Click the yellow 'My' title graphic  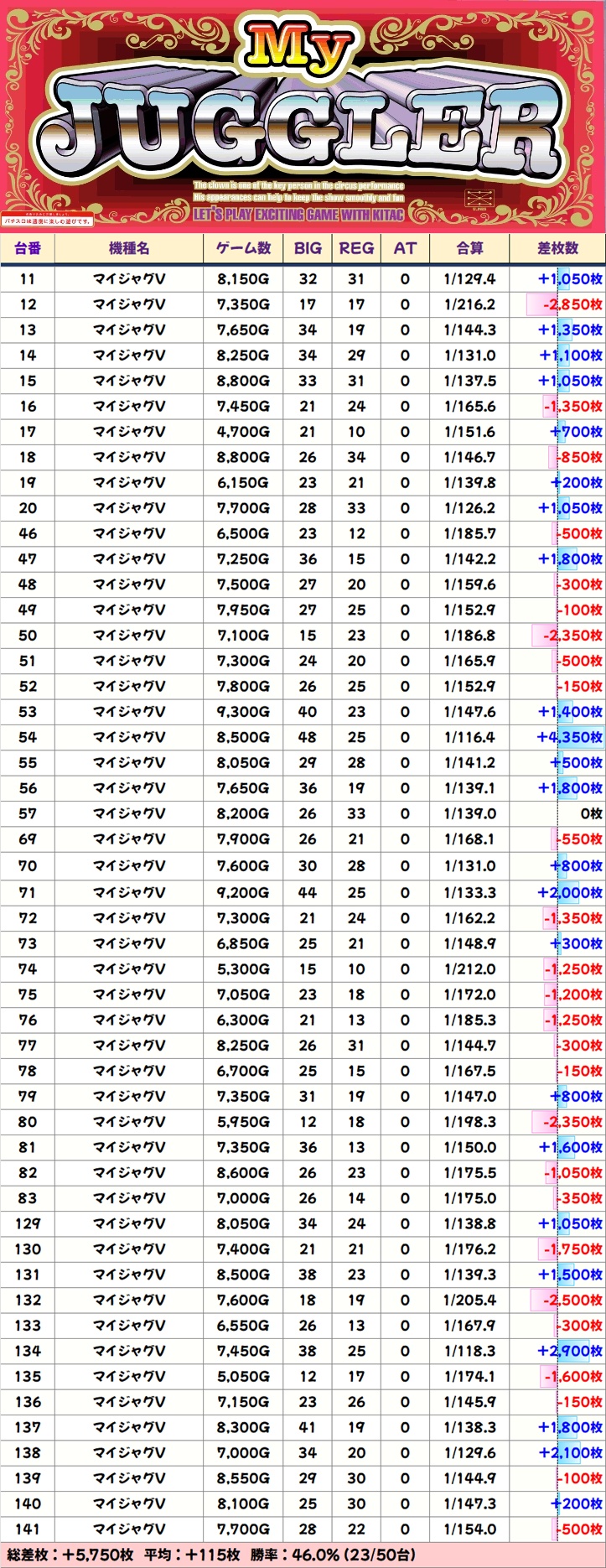pyautogui.click(x=298, y=52)
